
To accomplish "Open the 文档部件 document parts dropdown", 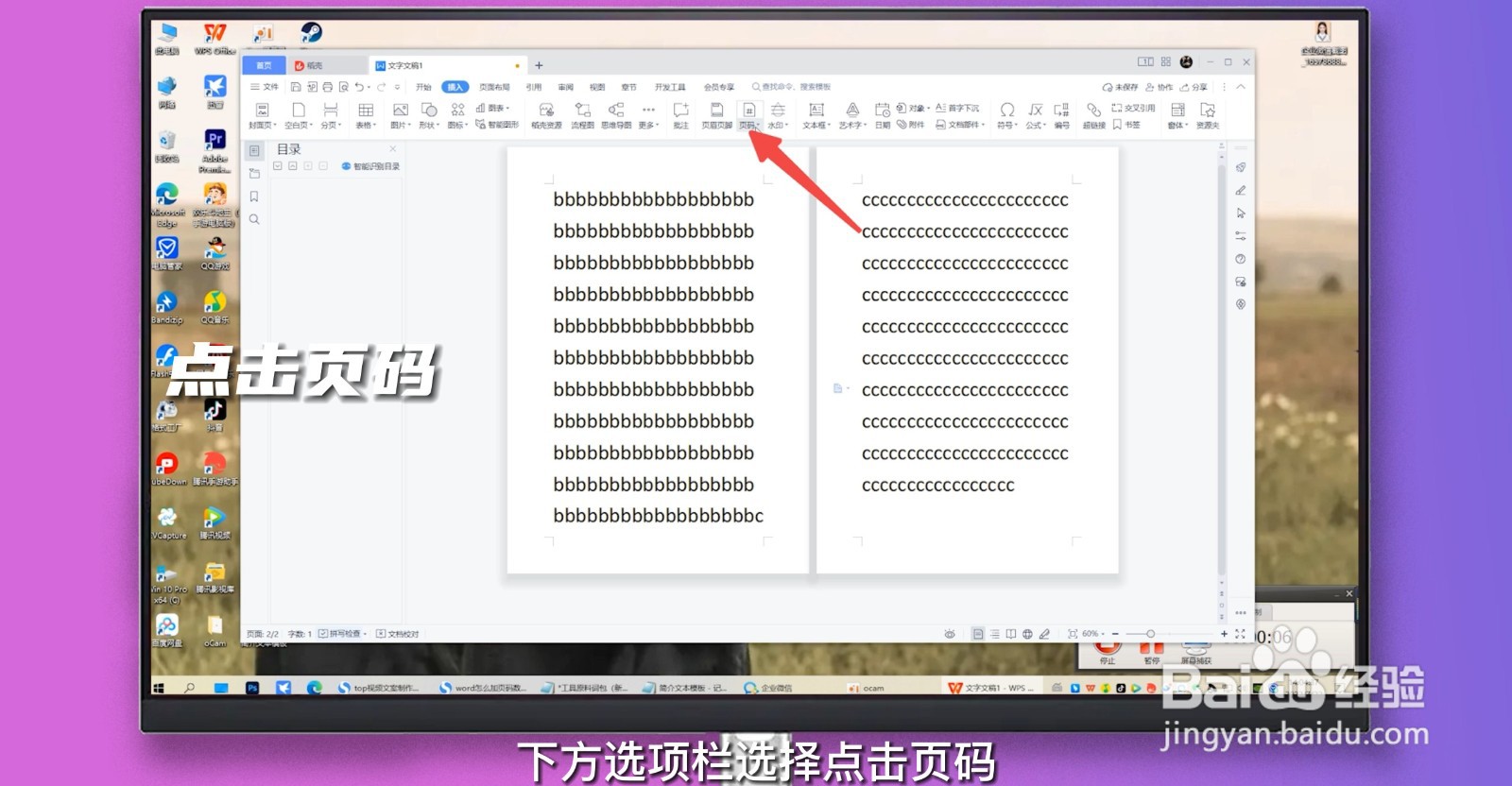I will point(960,124).
